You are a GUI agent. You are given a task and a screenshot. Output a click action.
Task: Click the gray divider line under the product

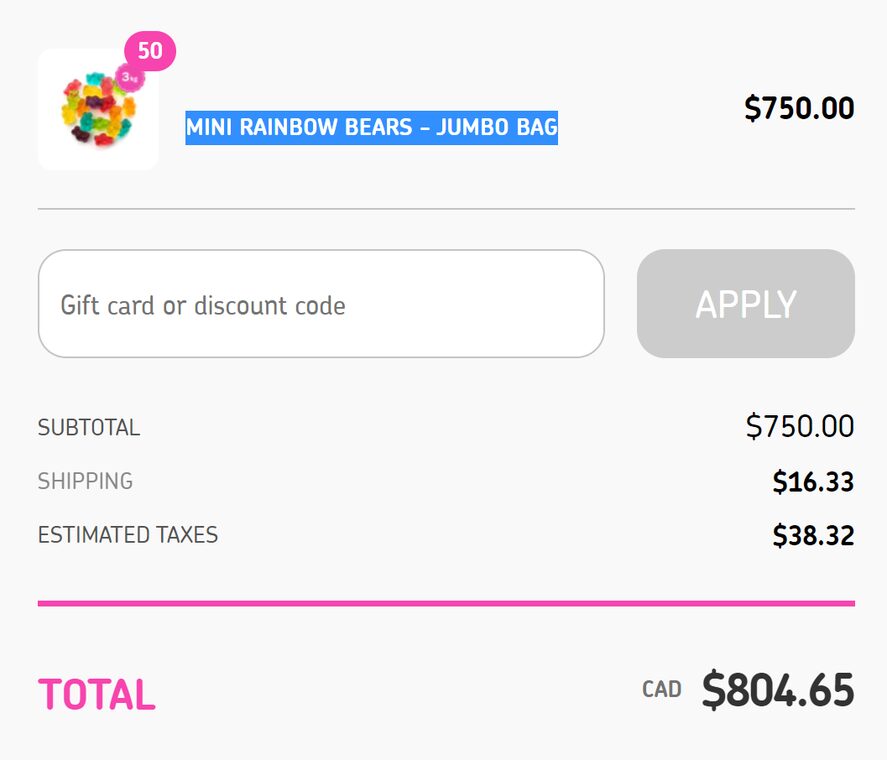[x=446, y=209]
